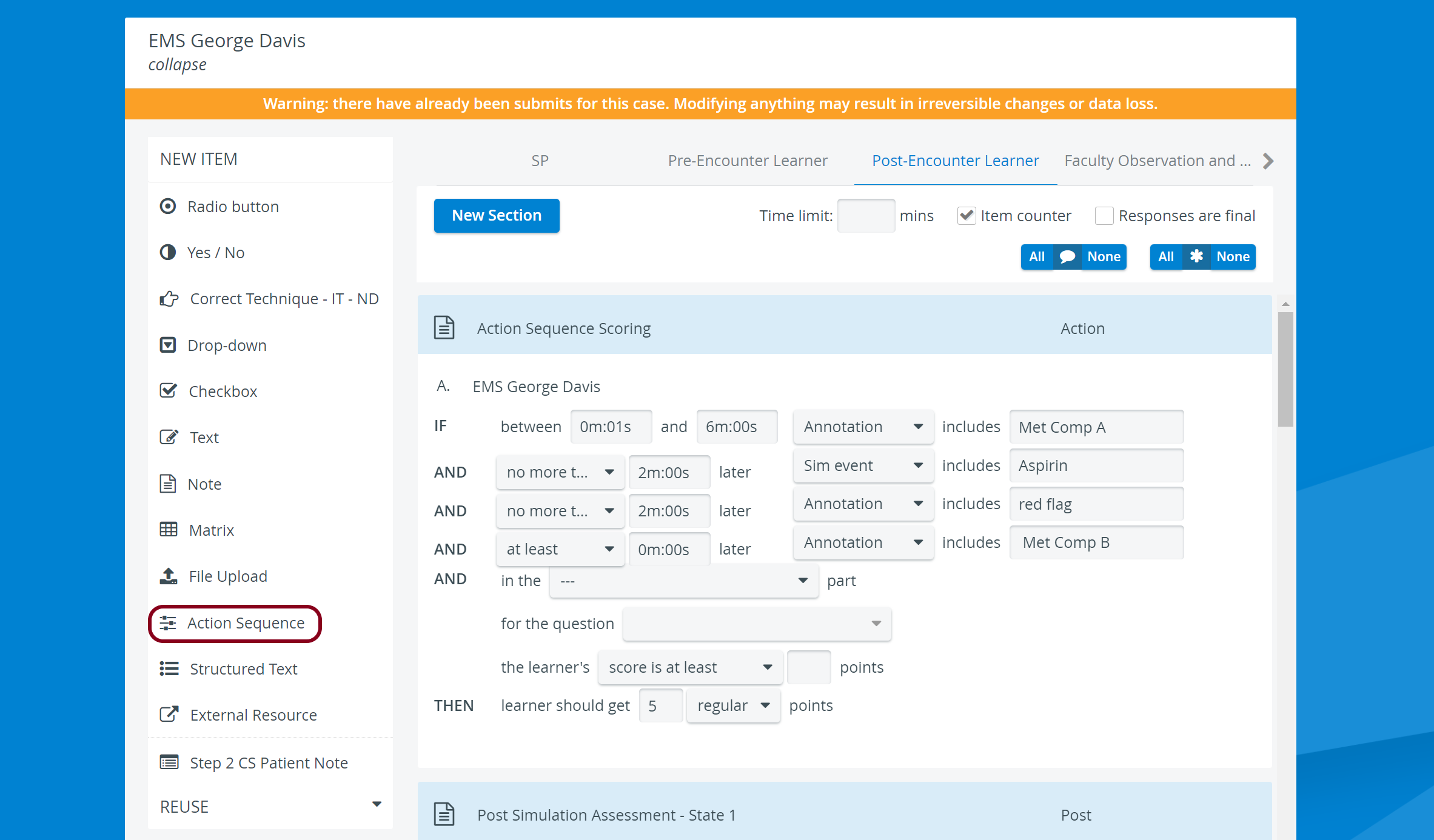Expand the 'at least' timing dropdown

pyautogui.click(x=560, y=549)
